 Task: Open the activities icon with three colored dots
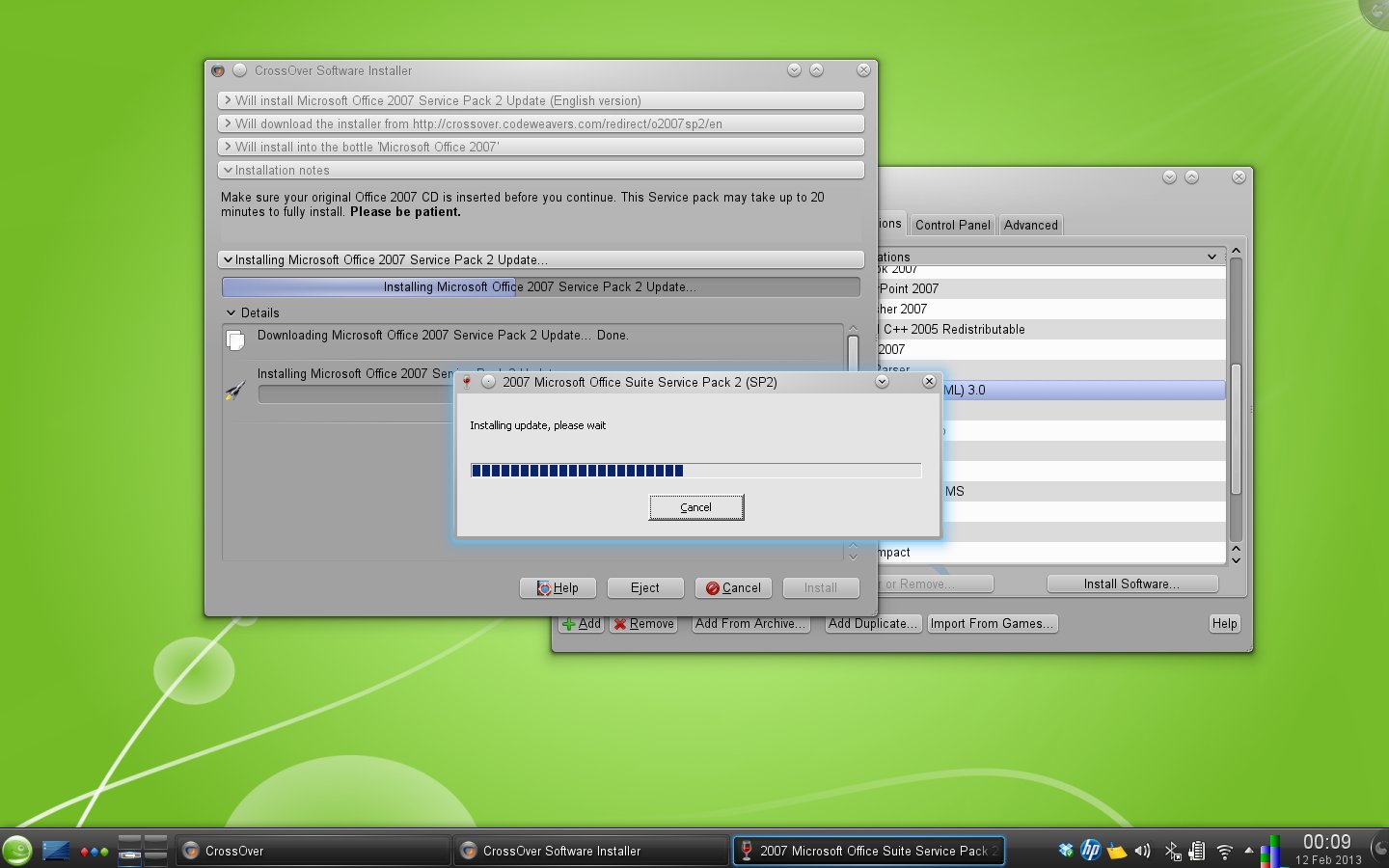[x=94, y=852]
